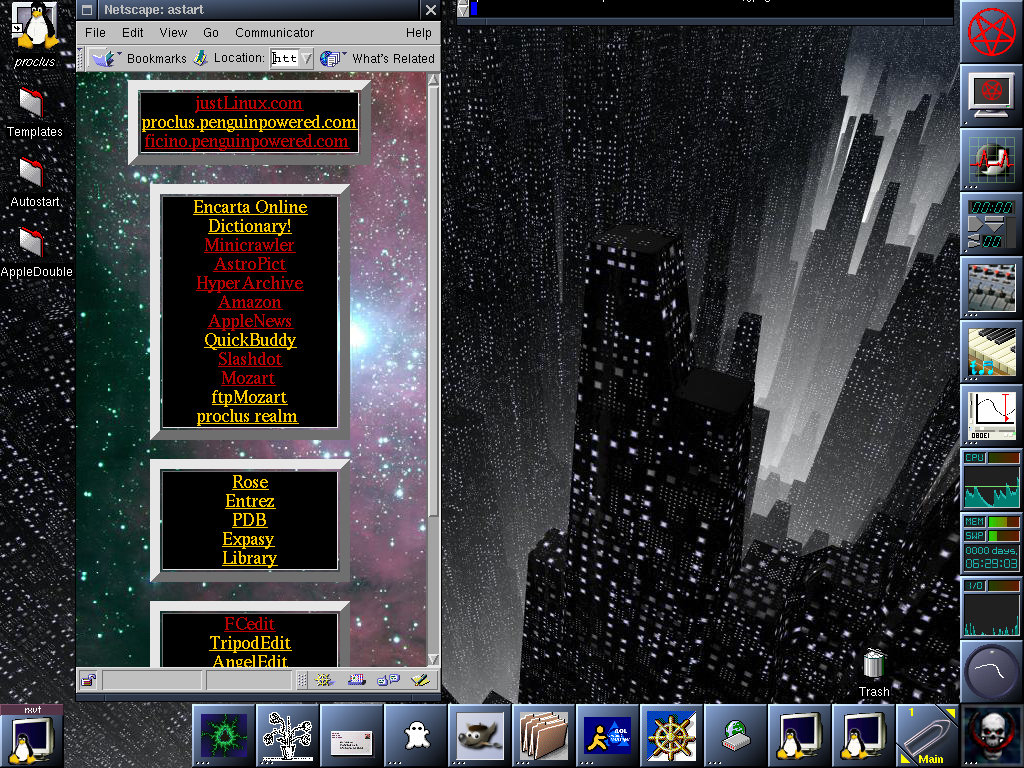Open the ficino.penguinpowered.com link
This screenshot has width=1024, height=768.
[246, 141]
